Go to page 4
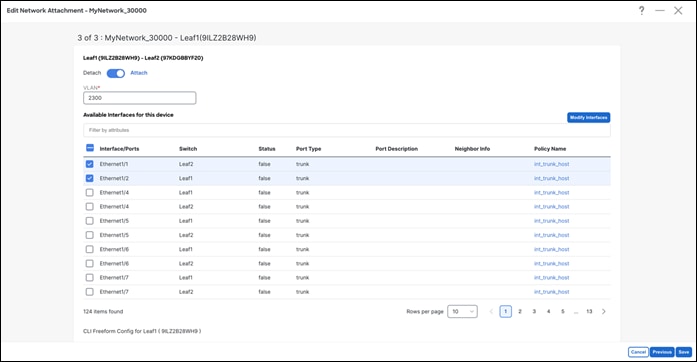 (549, 312)
